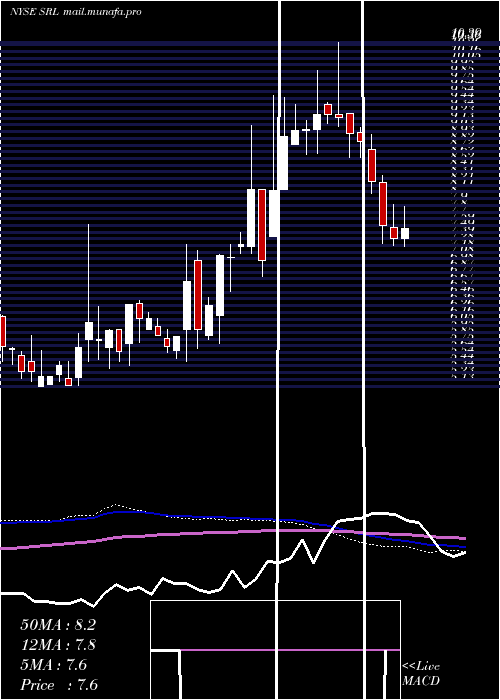
Task: Click the '12MA : 7.8' value
Action: pos(59,645)
